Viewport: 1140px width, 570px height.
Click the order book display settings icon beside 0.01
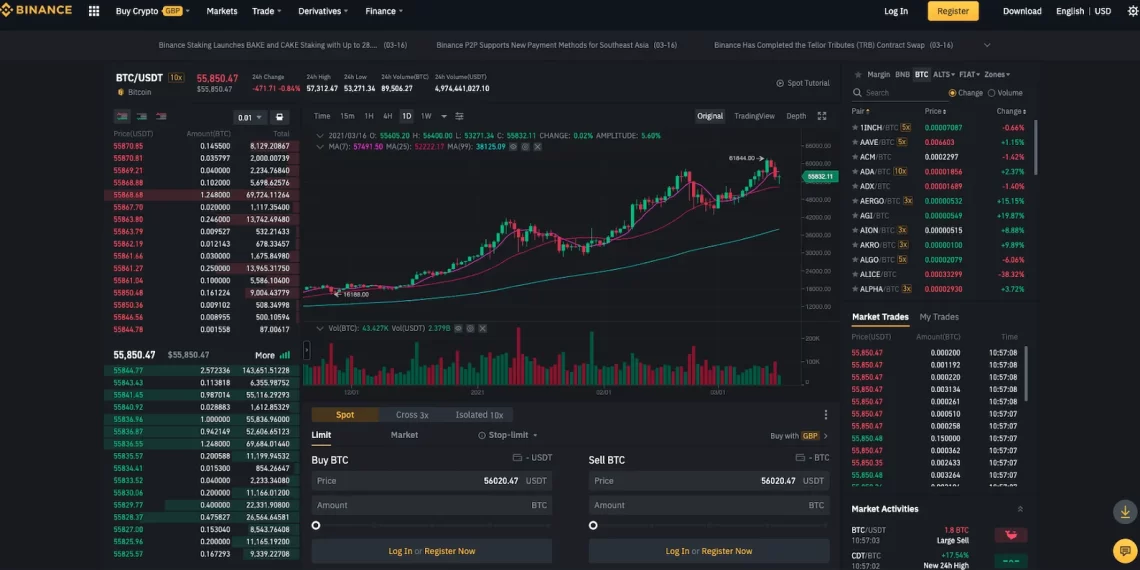click(x=279, y=117)
